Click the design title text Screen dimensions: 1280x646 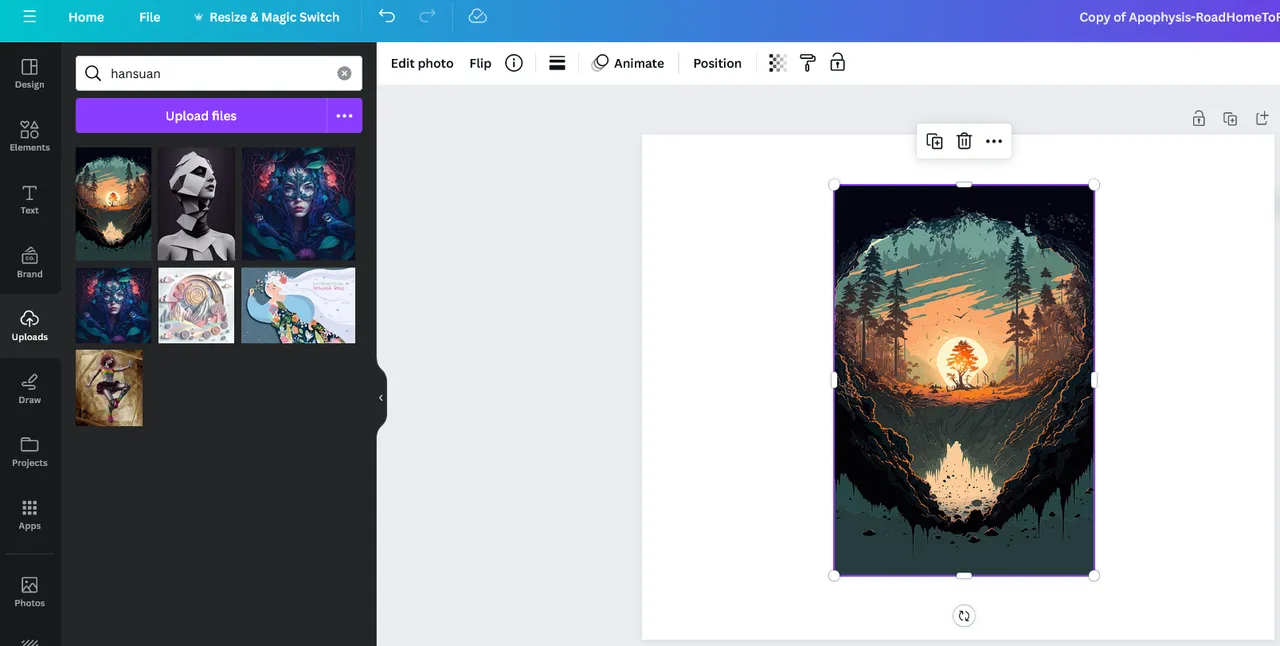click(x=1179, y=17)
